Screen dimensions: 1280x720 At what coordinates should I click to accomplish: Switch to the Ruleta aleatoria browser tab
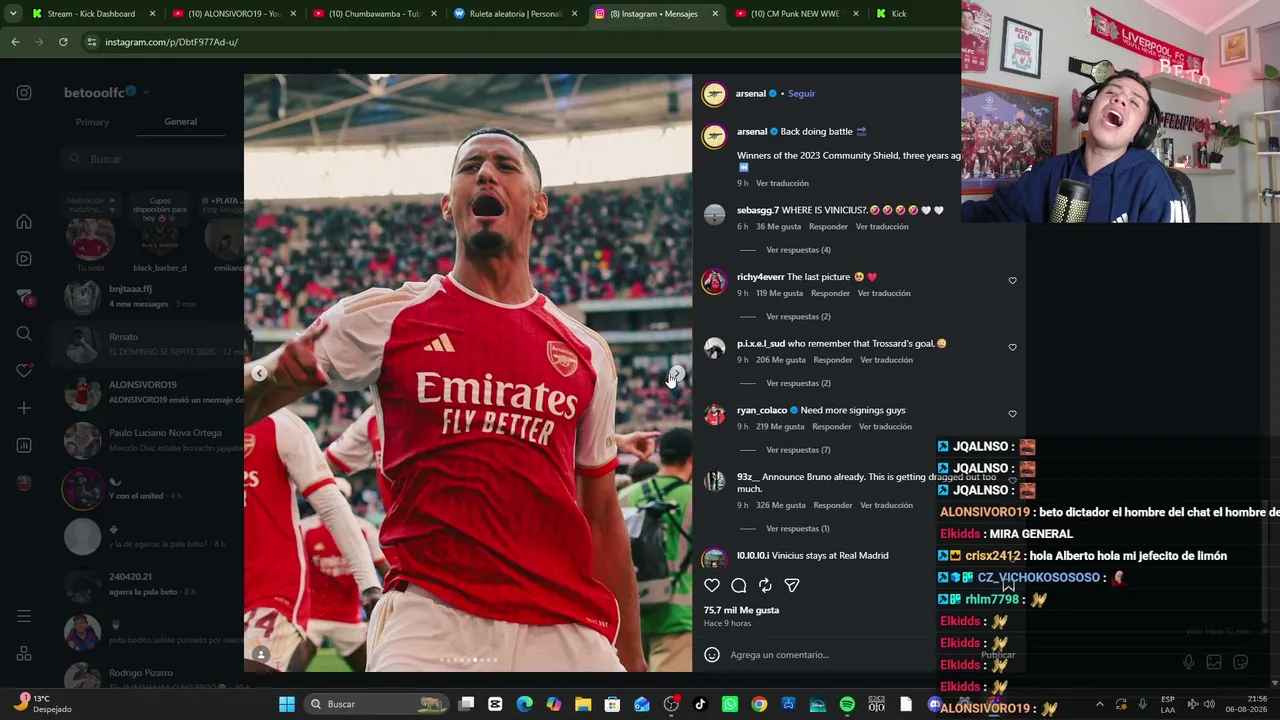click(x=513, y=14)
